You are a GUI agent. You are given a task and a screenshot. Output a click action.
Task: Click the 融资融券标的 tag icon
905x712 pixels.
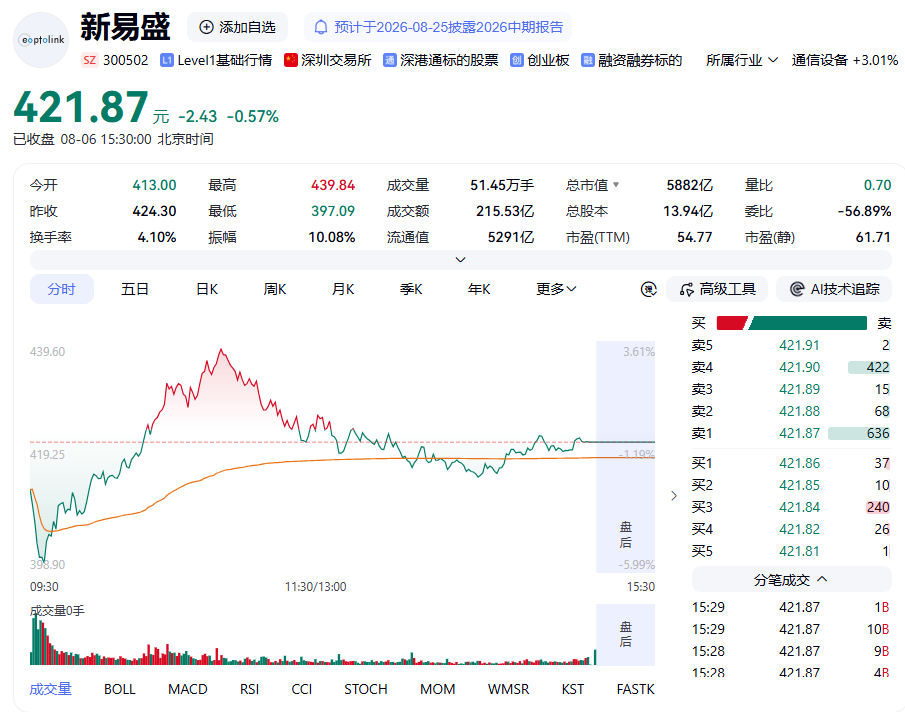588,61
